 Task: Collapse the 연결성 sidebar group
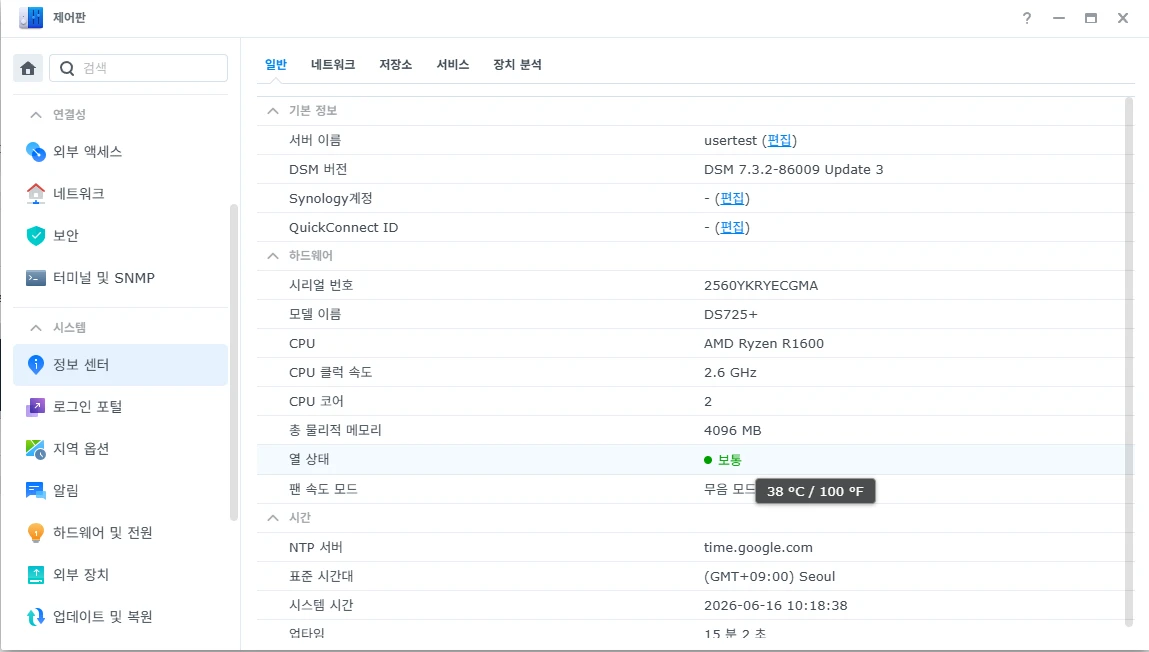tap(35, 114)
